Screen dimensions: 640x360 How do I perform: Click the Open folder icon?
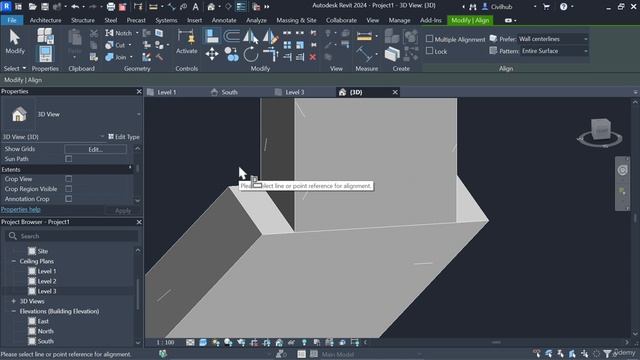[33, 7]
